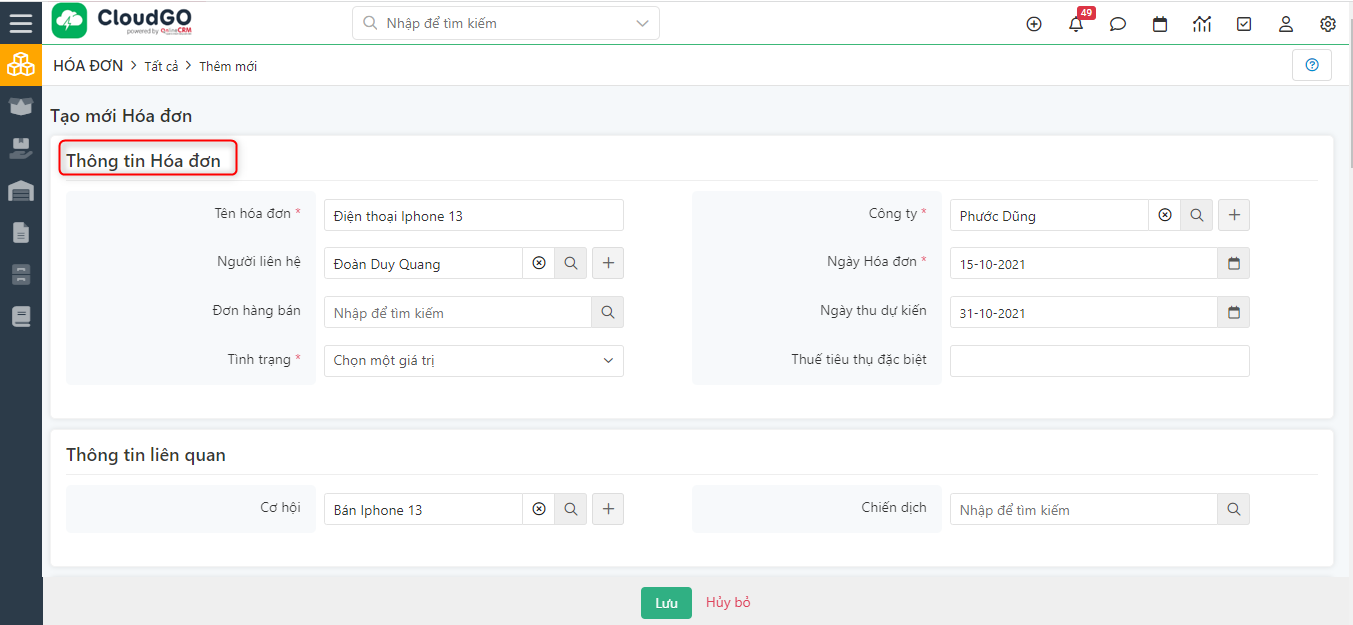Open date picker for Ngày thu dự kiến
Image resolution: width=1353 pixels, height=625 pixels.
coord(1233,312)
